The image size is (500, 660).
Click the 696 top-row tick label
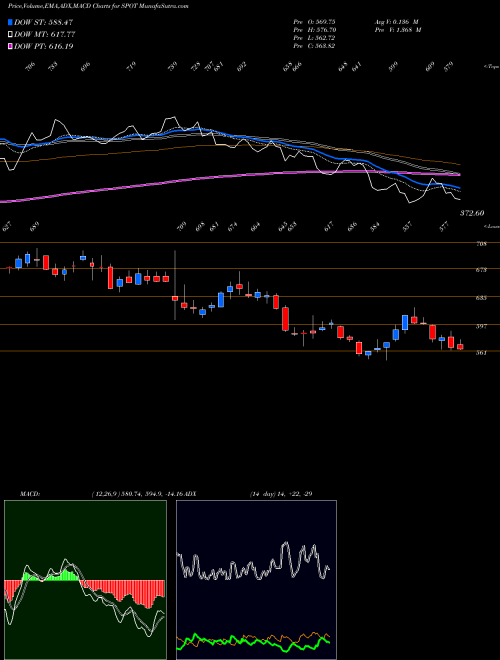click(85, 67)
